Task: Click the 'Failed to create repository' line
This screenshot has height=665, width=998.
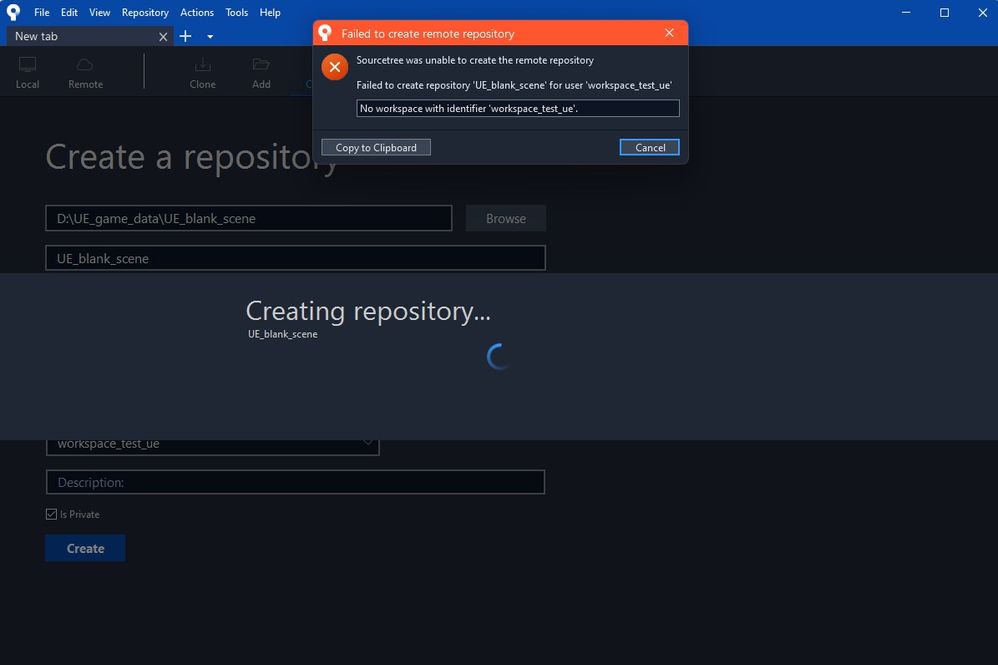Action: pos(514,85)
